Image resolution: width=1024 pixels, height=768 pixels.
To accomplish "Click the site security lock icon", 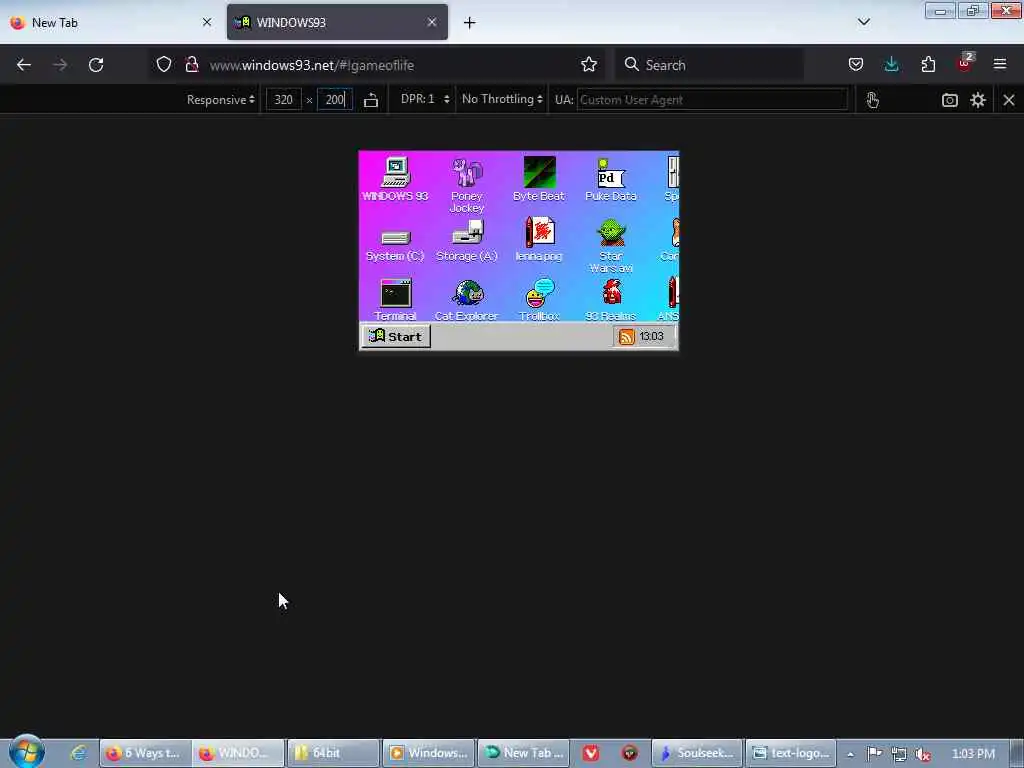I will [191, 65].
